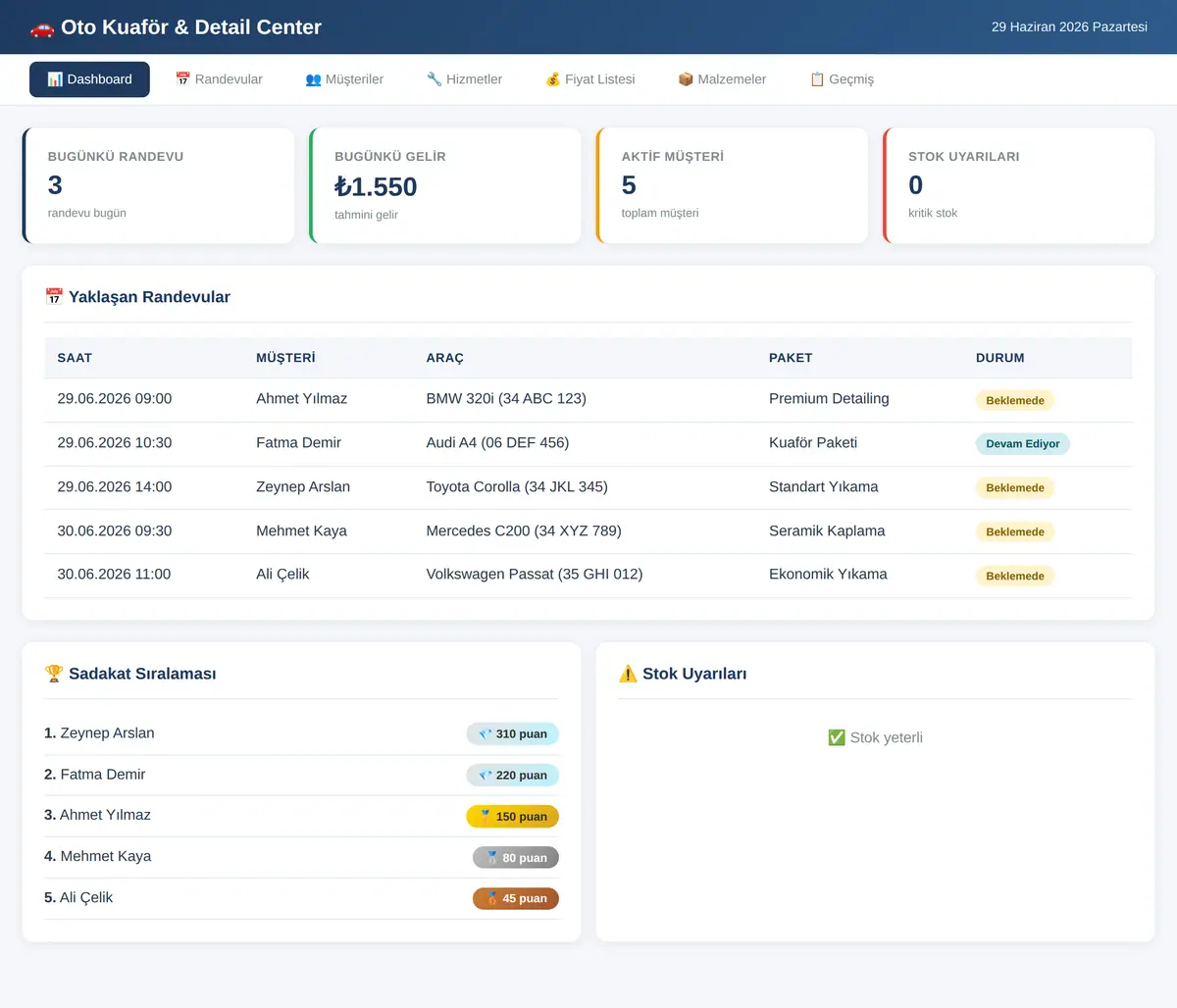Screen dimensions: 1177x1008
Task: Click the 45 puan bronze badge
Action: [x=516, y=898]
